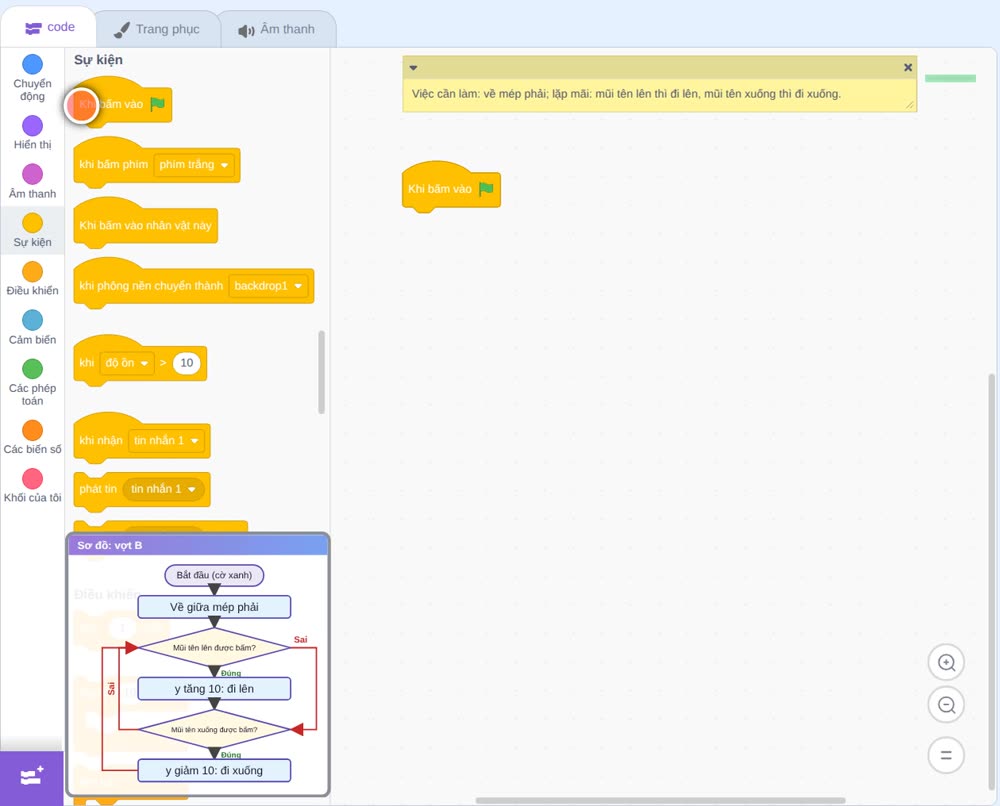Reset workspace zoom to default

946,755
